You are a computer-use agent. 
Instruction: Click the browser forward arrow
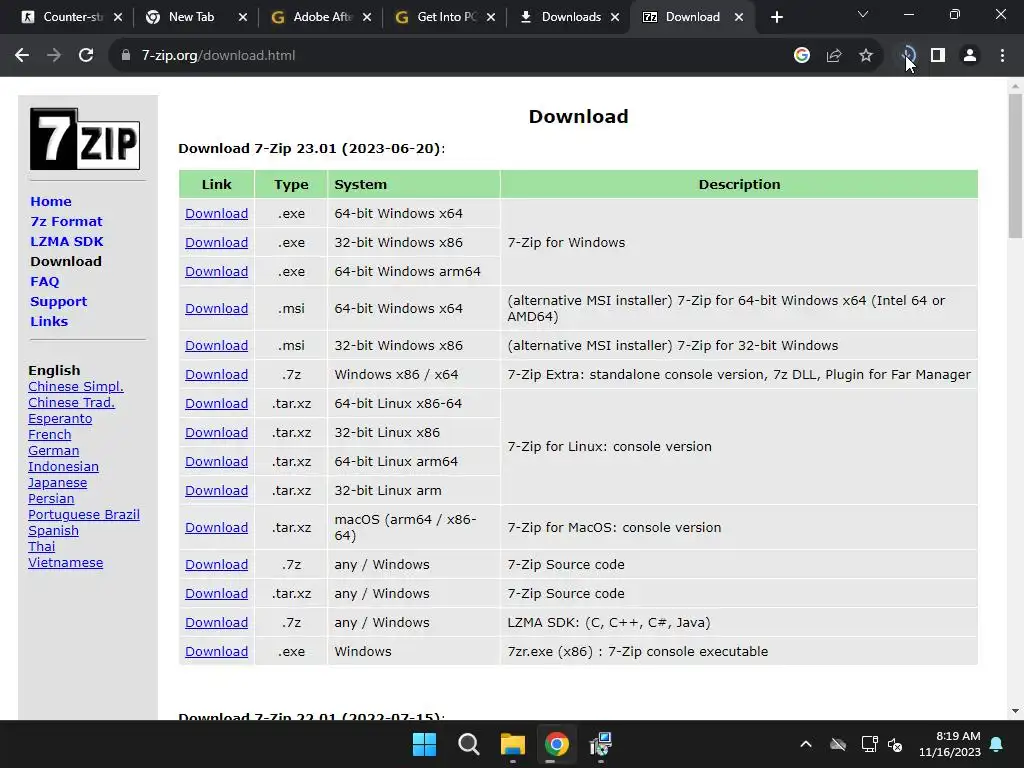coord(54,56)
